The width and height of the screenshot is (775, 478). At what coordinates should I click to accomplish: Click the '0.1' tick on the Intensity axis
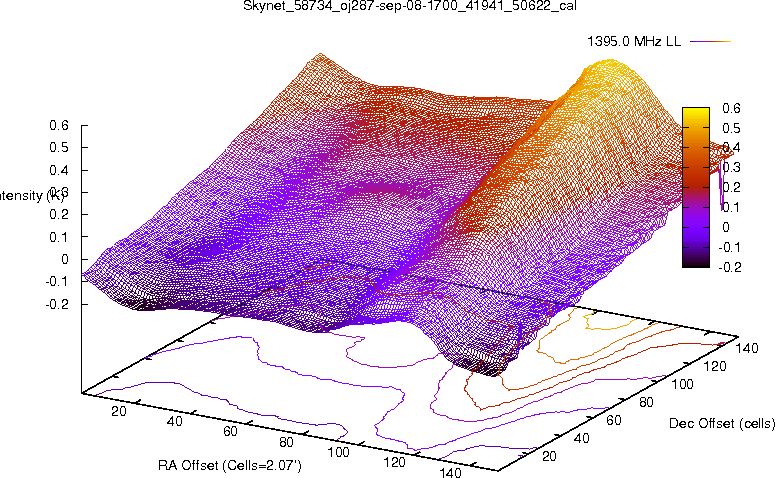click(59, 237)
